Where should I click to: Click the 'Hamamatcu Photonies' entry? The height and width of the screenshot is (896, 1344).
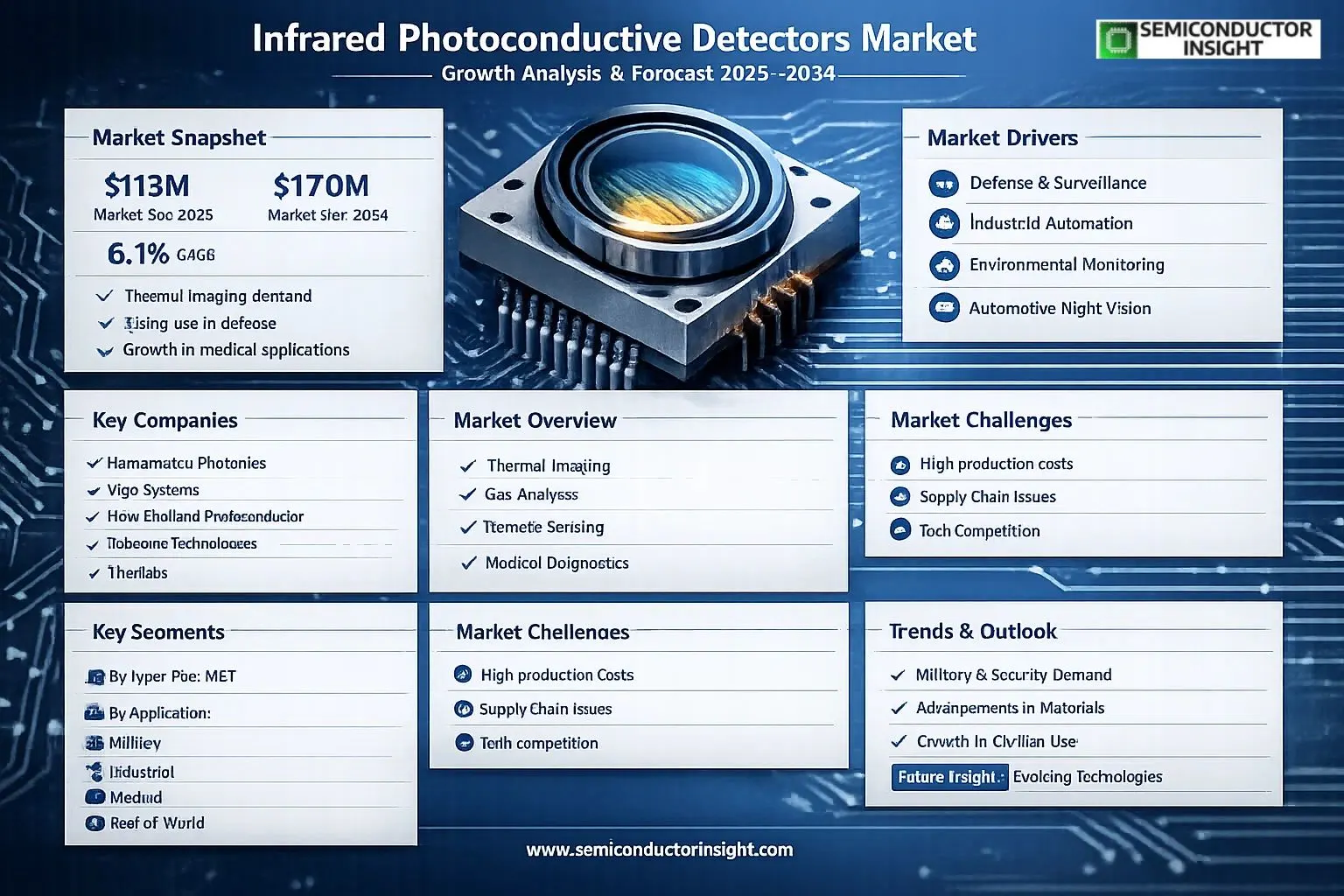(186, 463)
